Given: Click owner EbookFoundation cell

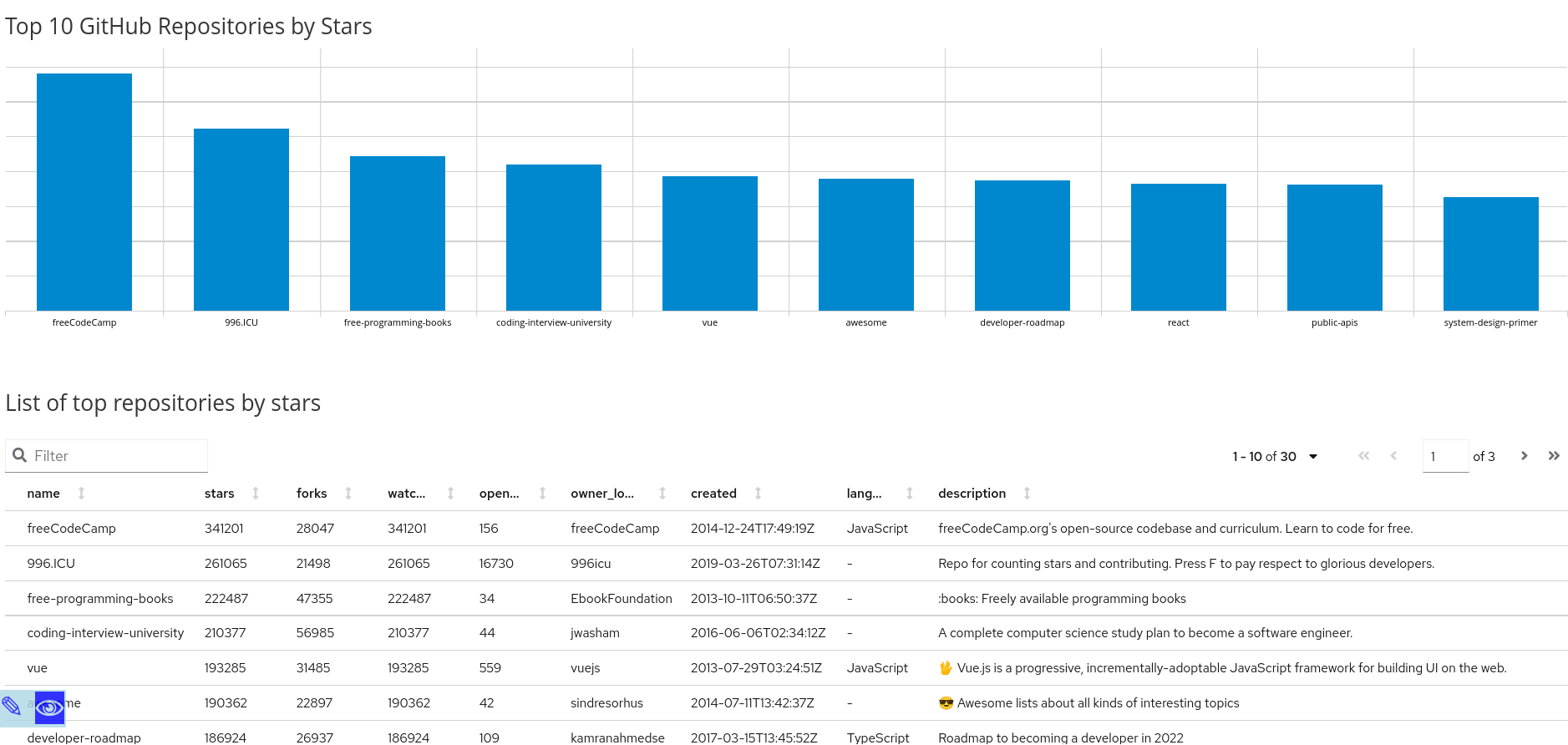Looking at the screenshot, I should pyautogui.click(x=622, y=599).
